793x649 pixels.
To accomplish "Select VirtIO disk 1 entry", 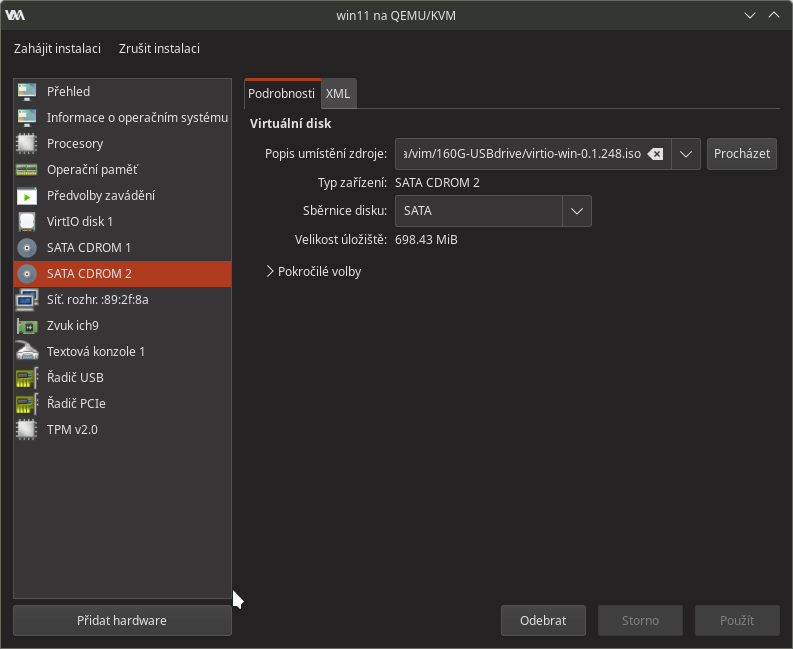I will pos(122,222).
